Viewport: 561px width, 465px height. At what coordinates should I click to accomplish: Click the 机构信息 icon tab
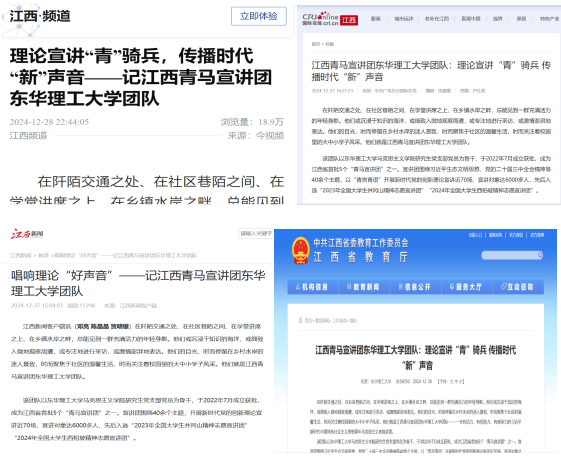[x=312, y=287]
